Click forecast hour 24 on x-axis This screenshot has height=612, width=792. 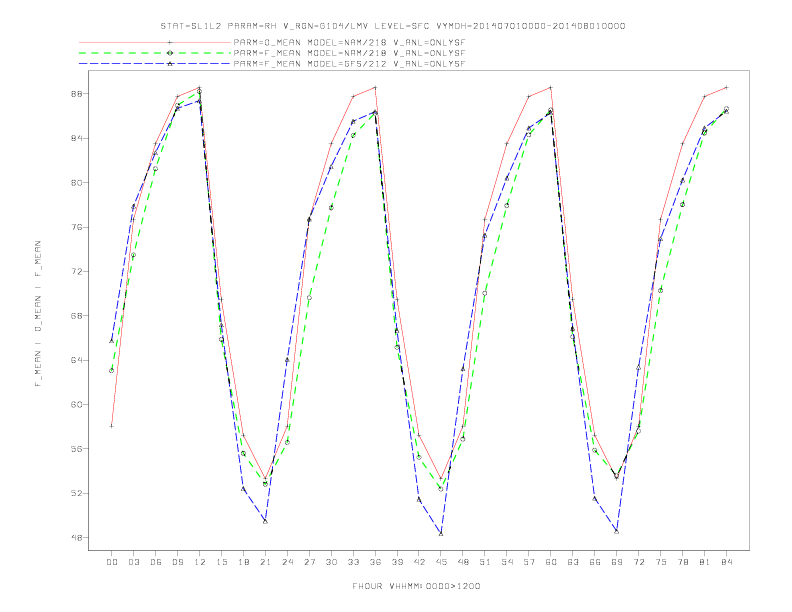[x=287, y=562]
